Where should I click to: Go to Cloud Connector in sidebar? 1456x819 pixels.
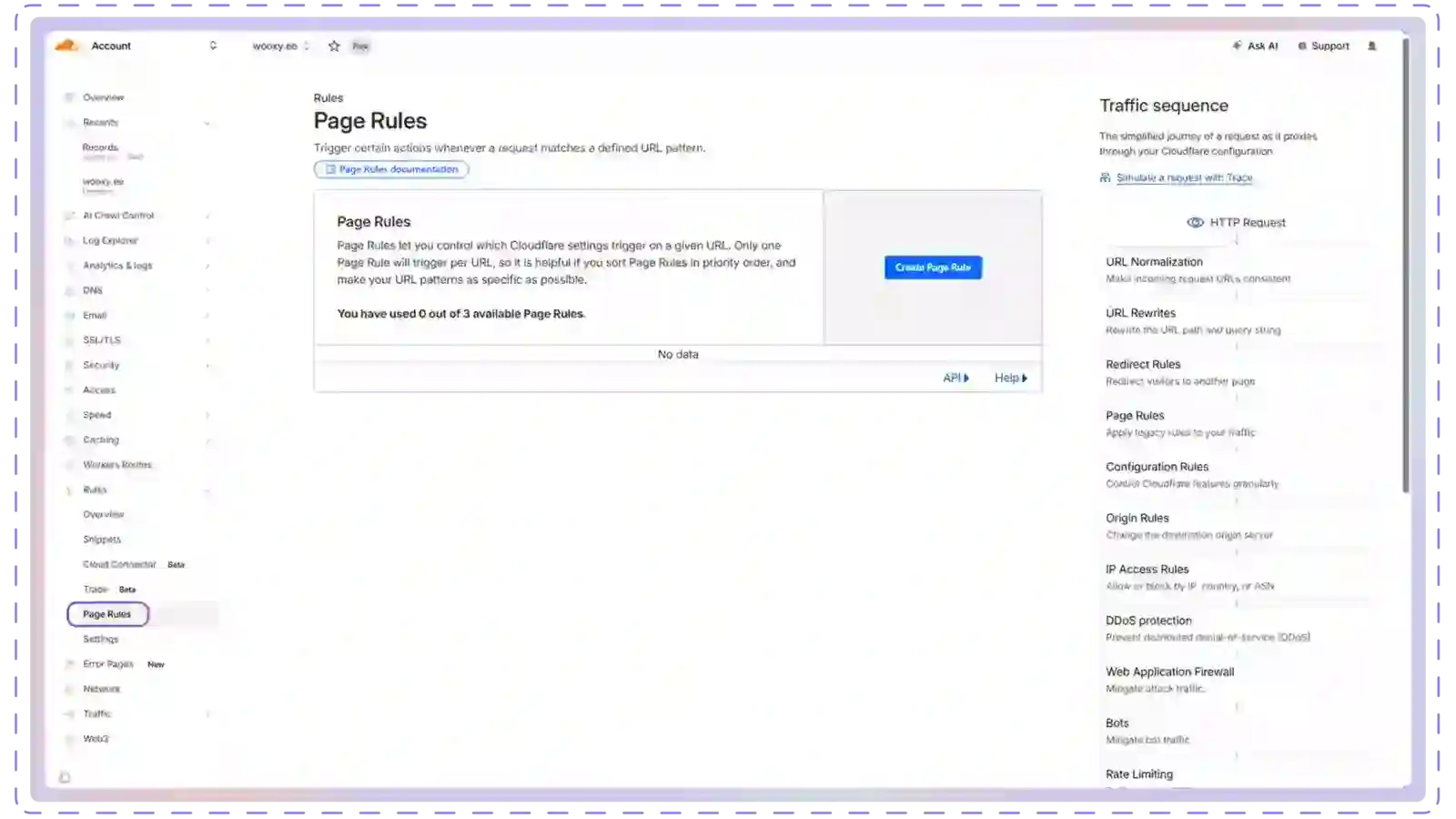pos(119,565)
